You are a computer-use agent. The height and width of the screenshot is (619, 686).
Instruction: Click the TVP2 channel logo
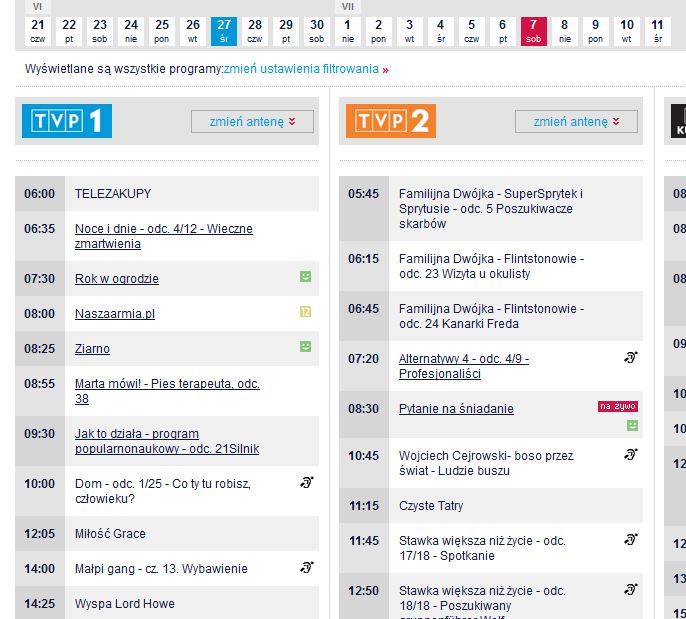pyautogui.click(x=391, y=121)
